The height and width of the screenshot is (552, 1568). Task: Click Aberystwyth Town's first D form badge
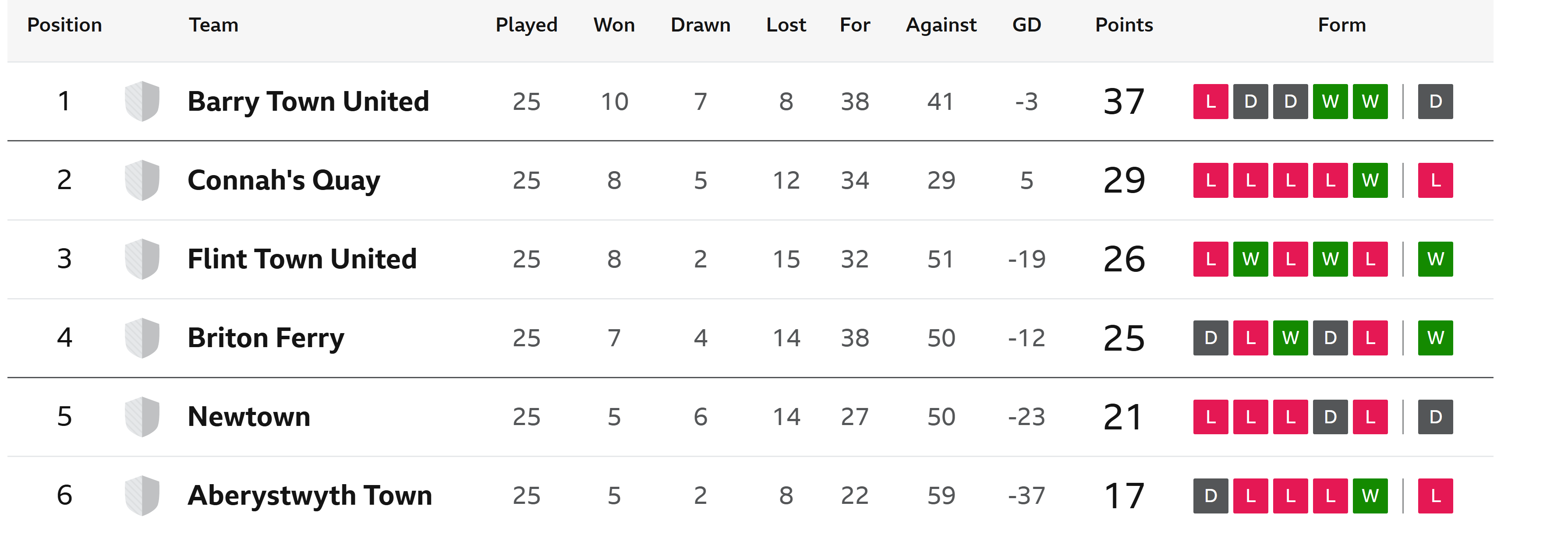tap(1211, 496)
